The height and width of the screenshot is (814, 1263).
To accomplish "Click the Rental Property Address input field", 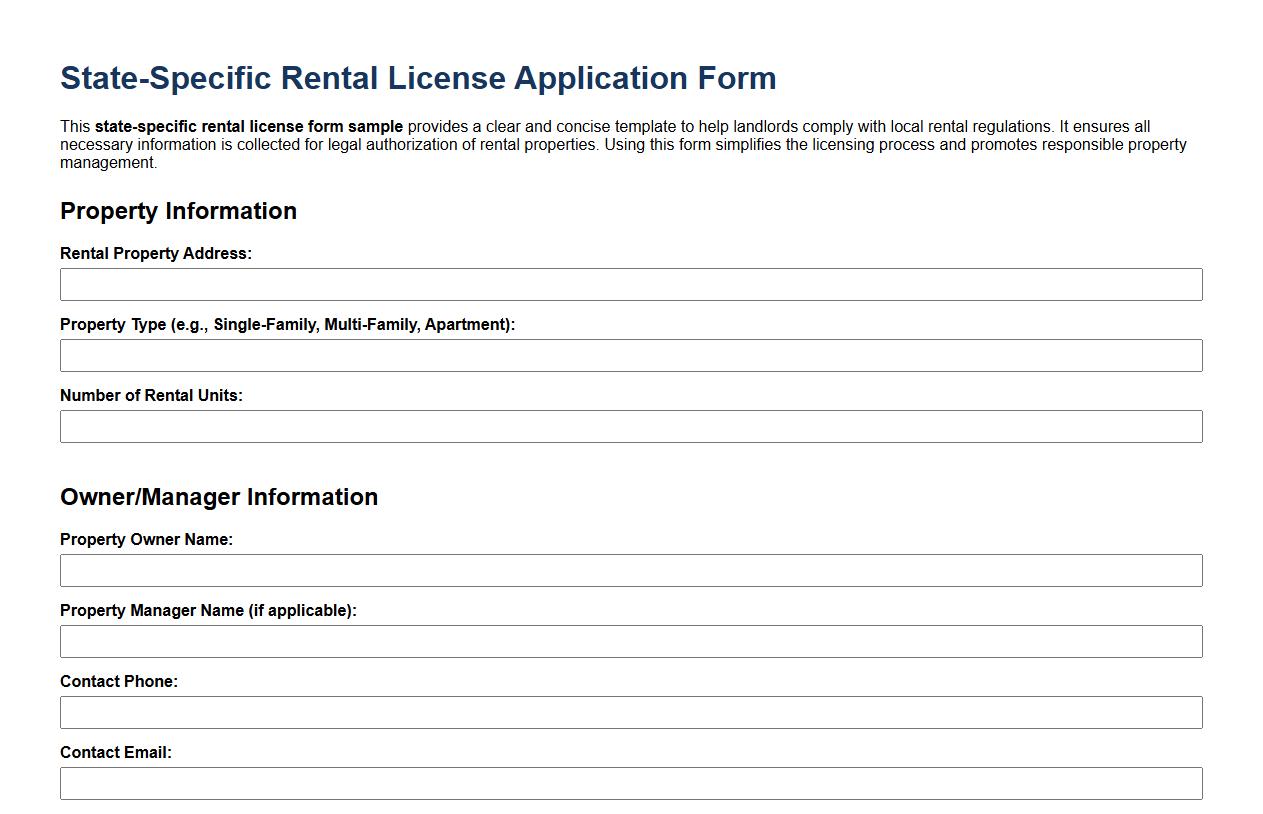I will click(x=630, y=284).
